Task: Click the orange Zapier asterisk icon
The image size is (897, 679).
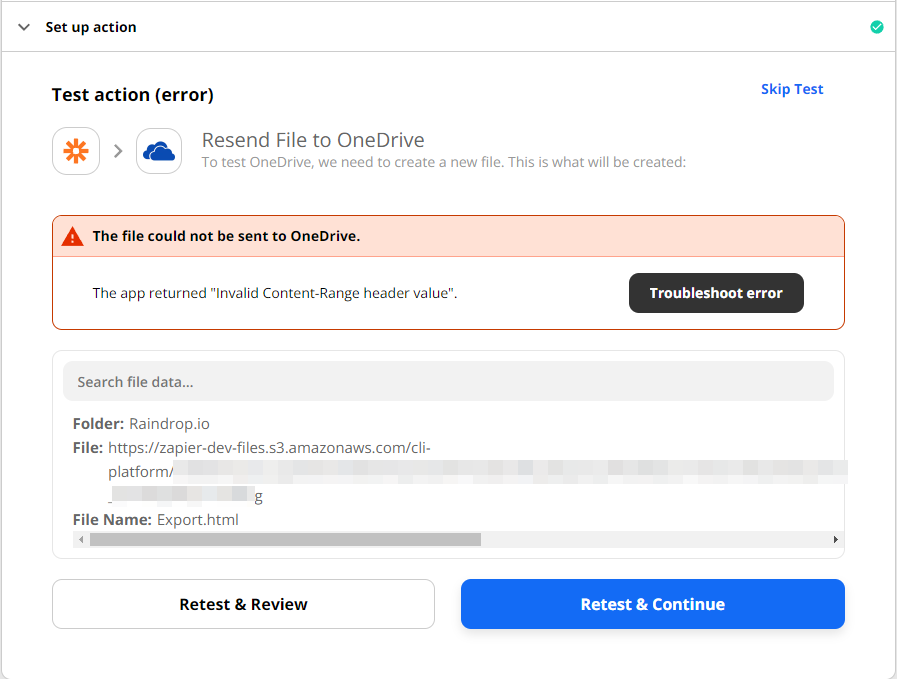Action: [x=76, y=151]
